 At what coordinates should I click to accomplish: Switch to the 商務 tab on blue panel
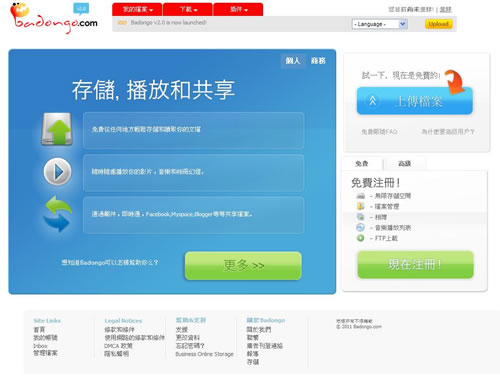coord(318,61)
